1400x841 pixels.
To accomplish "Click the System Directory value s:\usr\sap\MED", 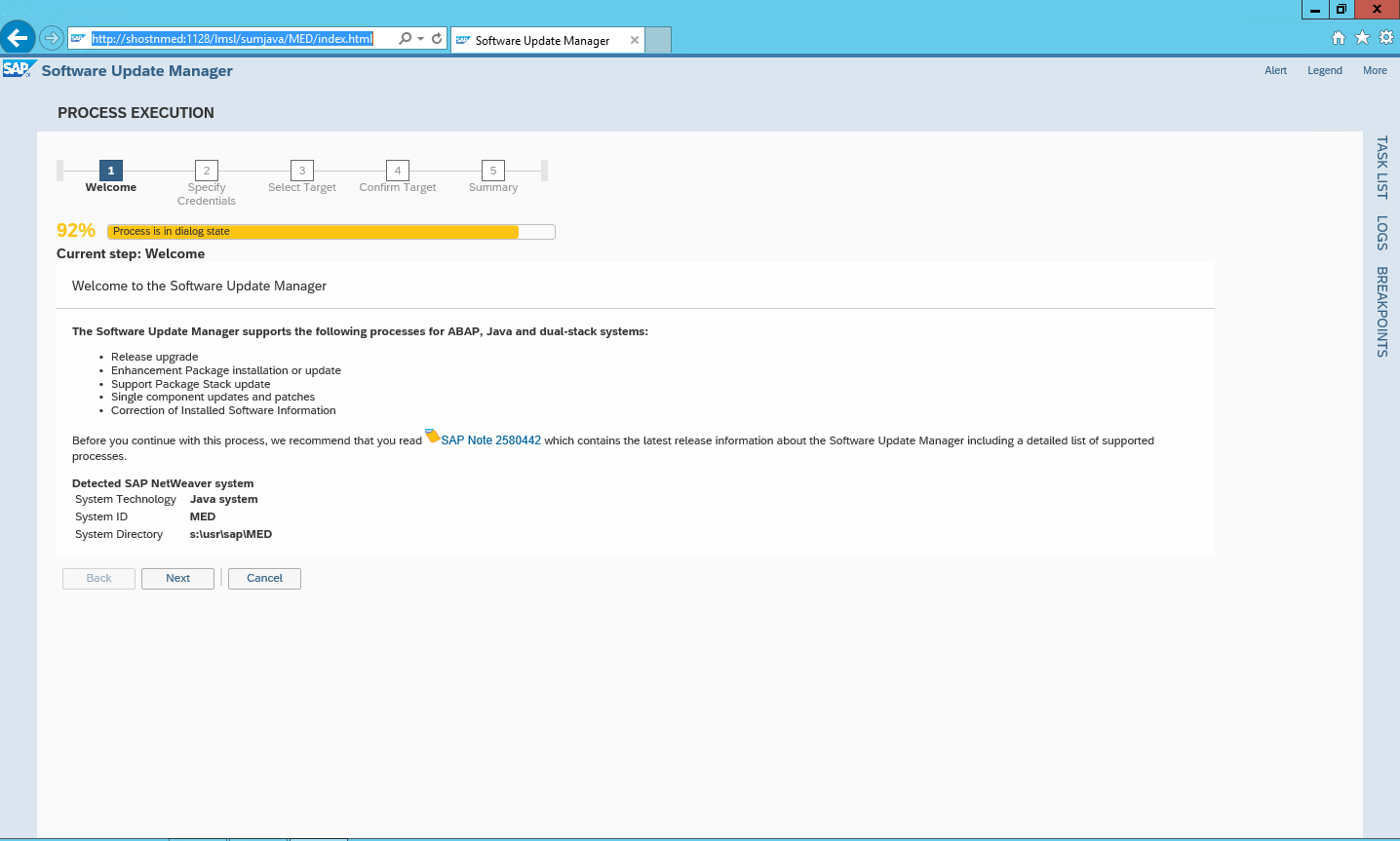I will pos(231,534).
